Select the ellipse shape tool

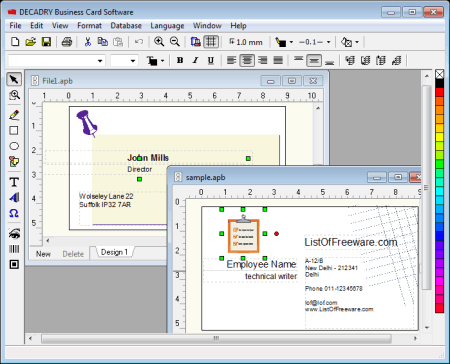pyautogui.click(x=14, y=146)
